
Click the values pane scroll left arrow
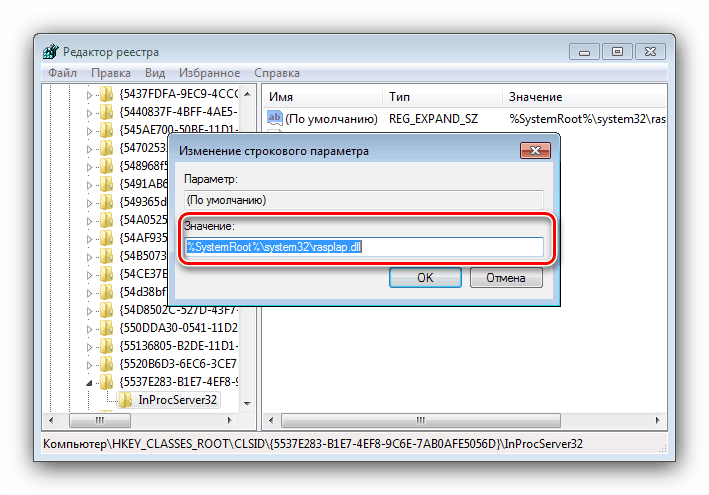pyautogui.click(x=271, y=420)
